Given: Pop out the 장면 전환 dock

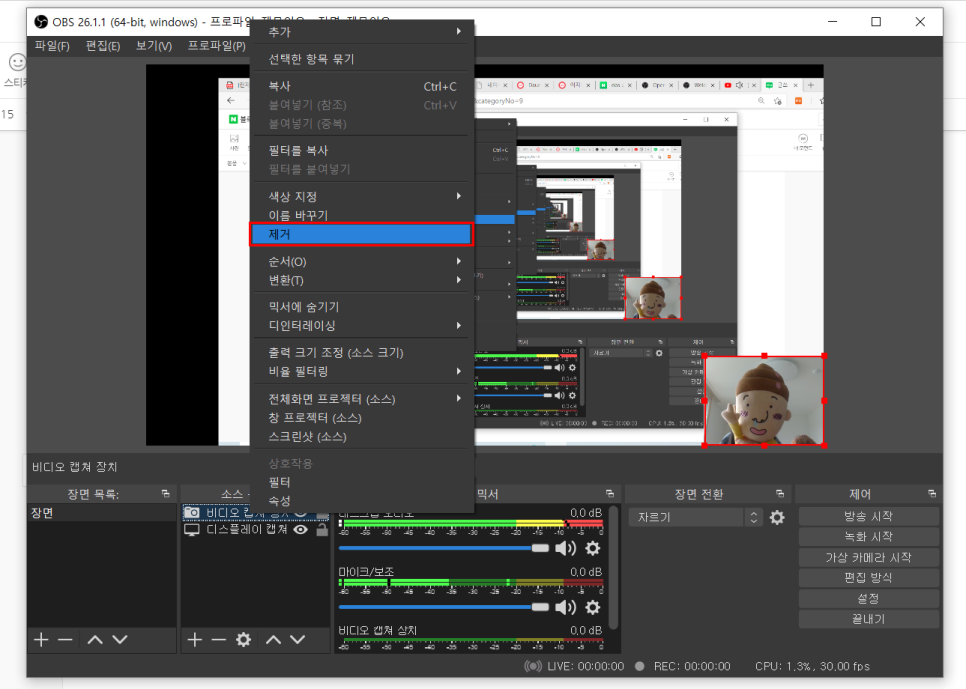Looking at the screenshot, I should (x=780, y=494).
